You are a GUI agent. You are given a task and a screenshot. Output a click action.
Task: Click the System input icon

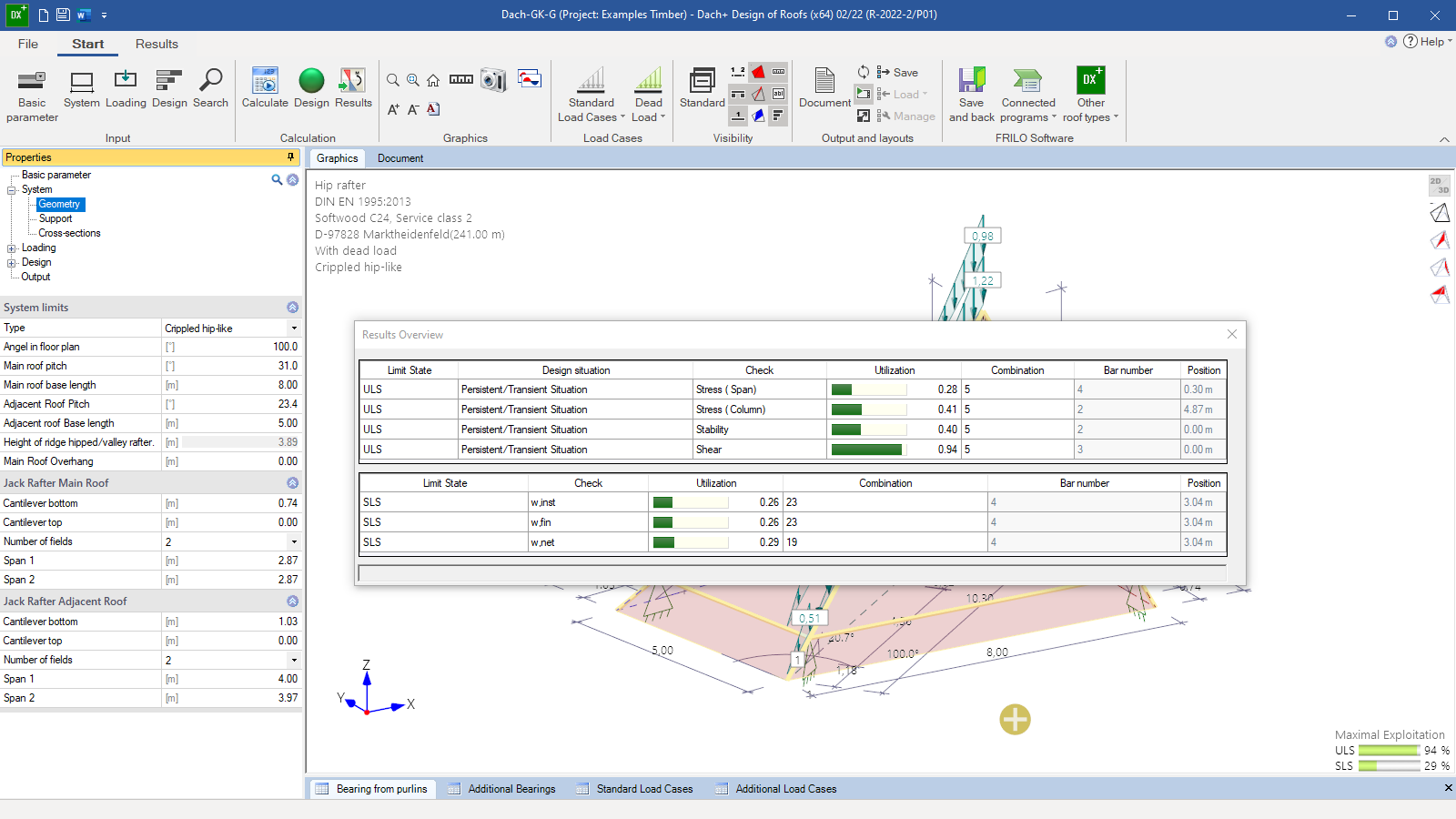coord(82,88)
